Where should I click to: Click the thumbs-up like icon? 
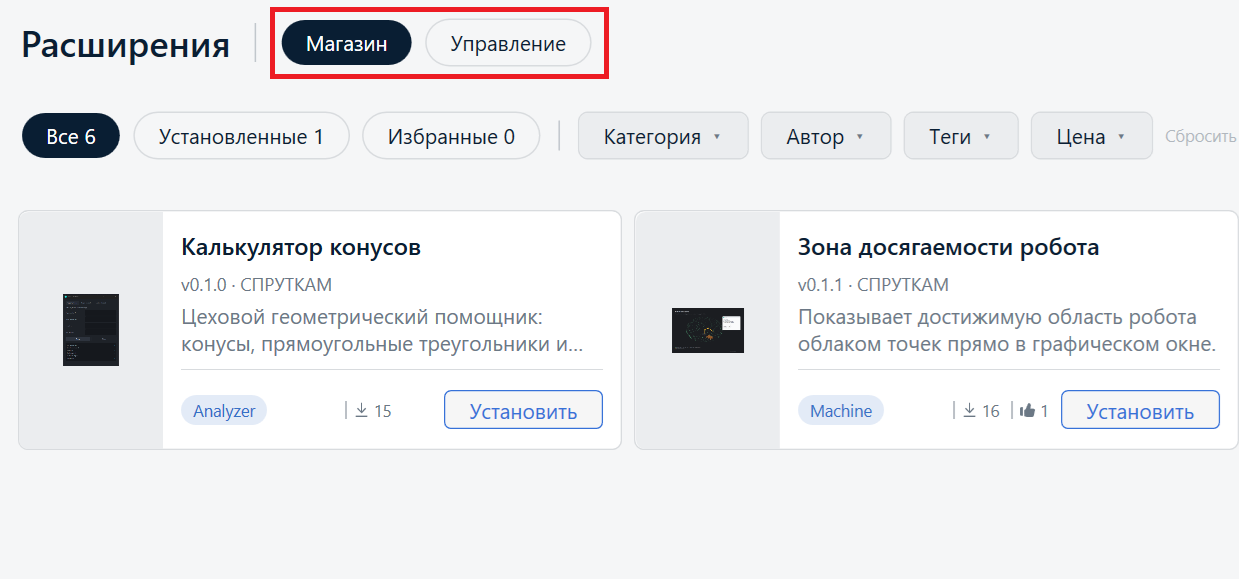click(x=1027, y=411)
